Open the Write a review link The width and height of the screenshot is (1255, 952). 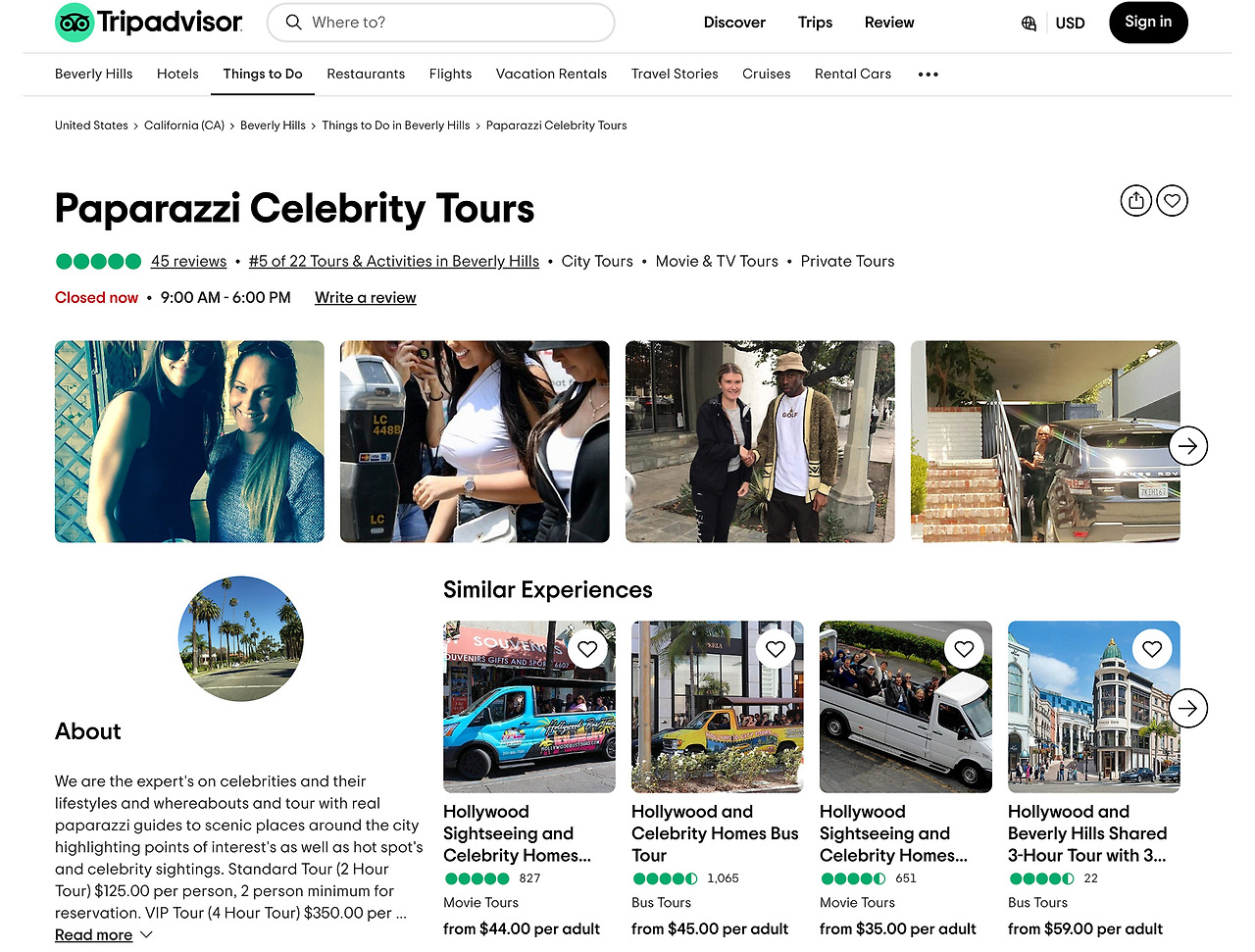[x=366, y=298]
